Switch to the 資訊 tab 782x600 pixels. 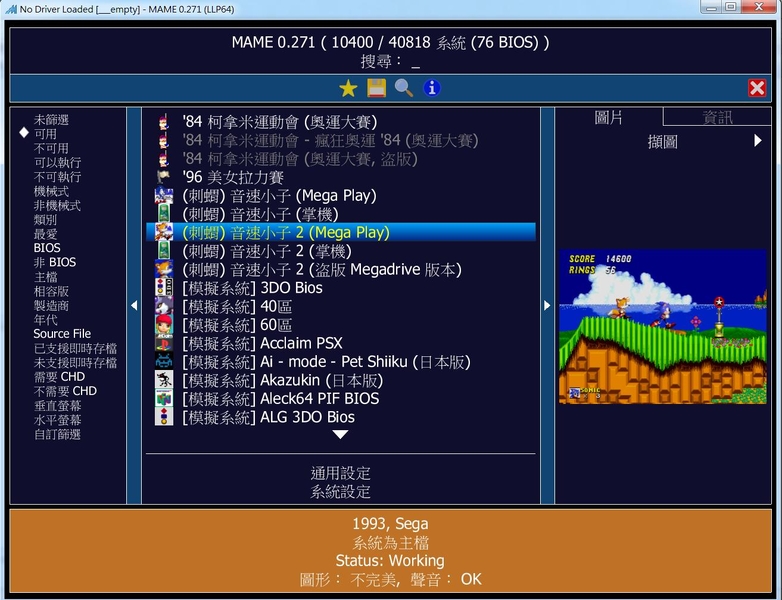coord(717,118)
